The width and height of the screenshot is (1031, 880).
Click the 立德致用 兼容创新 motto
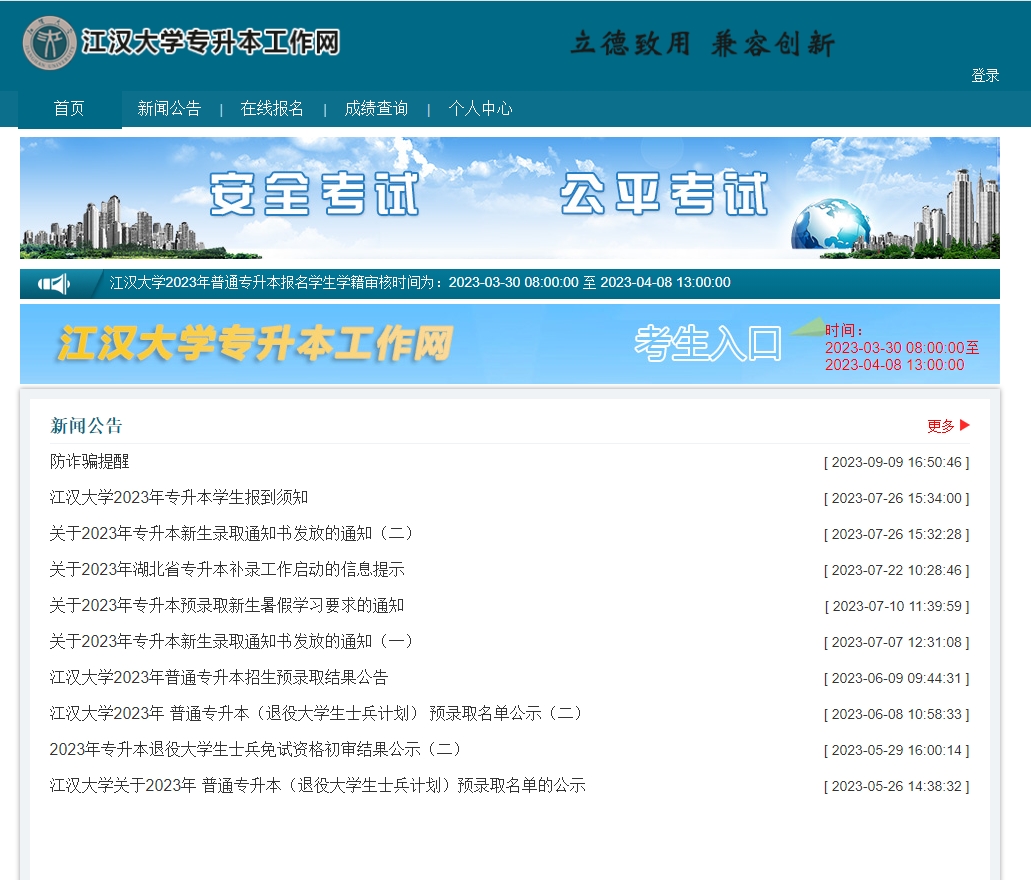[x=702, y=44]
